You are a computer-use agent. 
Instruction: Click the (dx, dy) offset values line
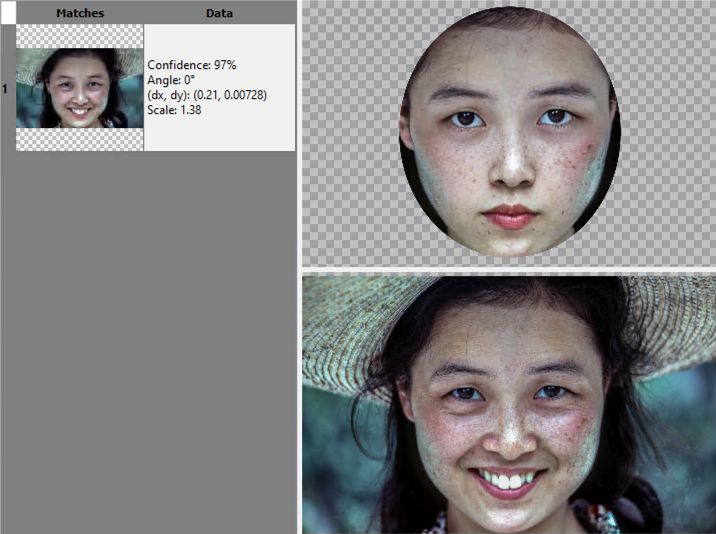[207, 95]
